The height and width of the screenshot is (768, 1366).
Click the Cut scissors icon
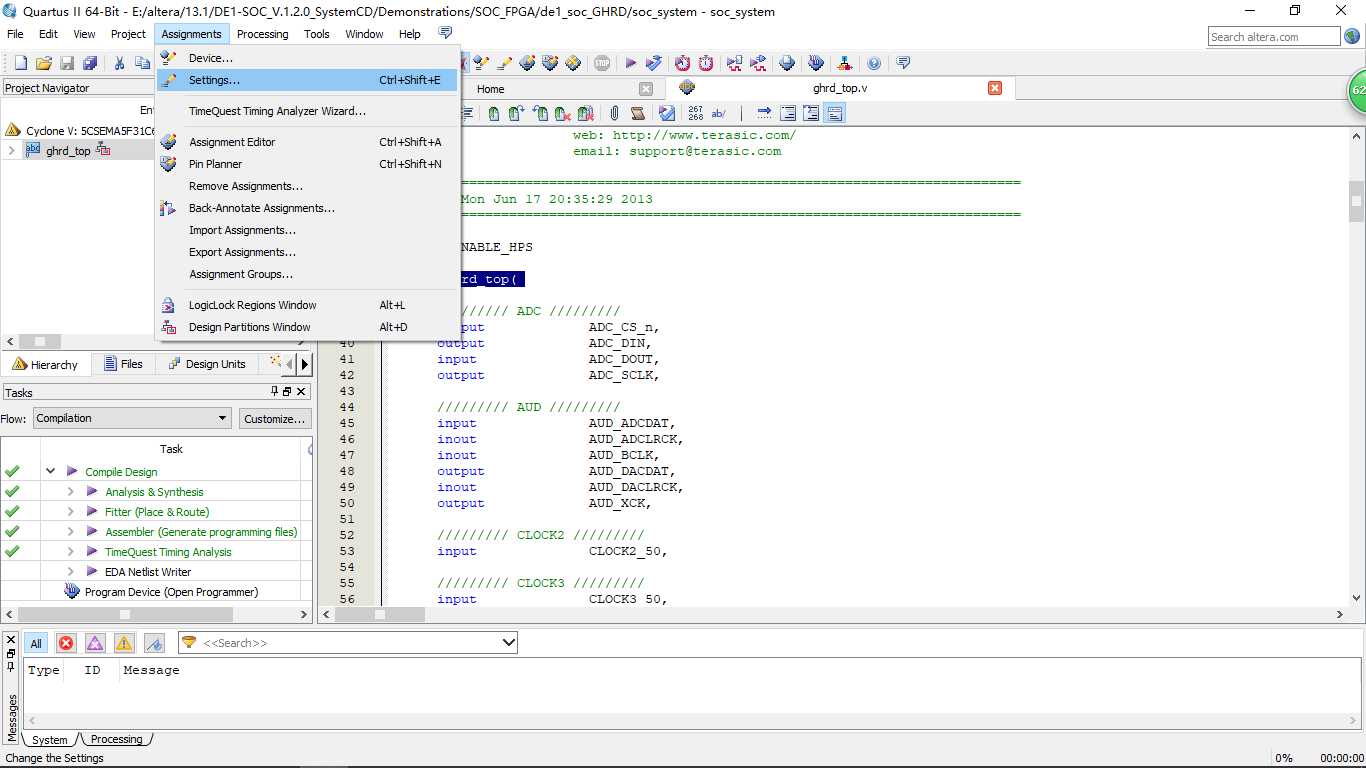(119, 63)
